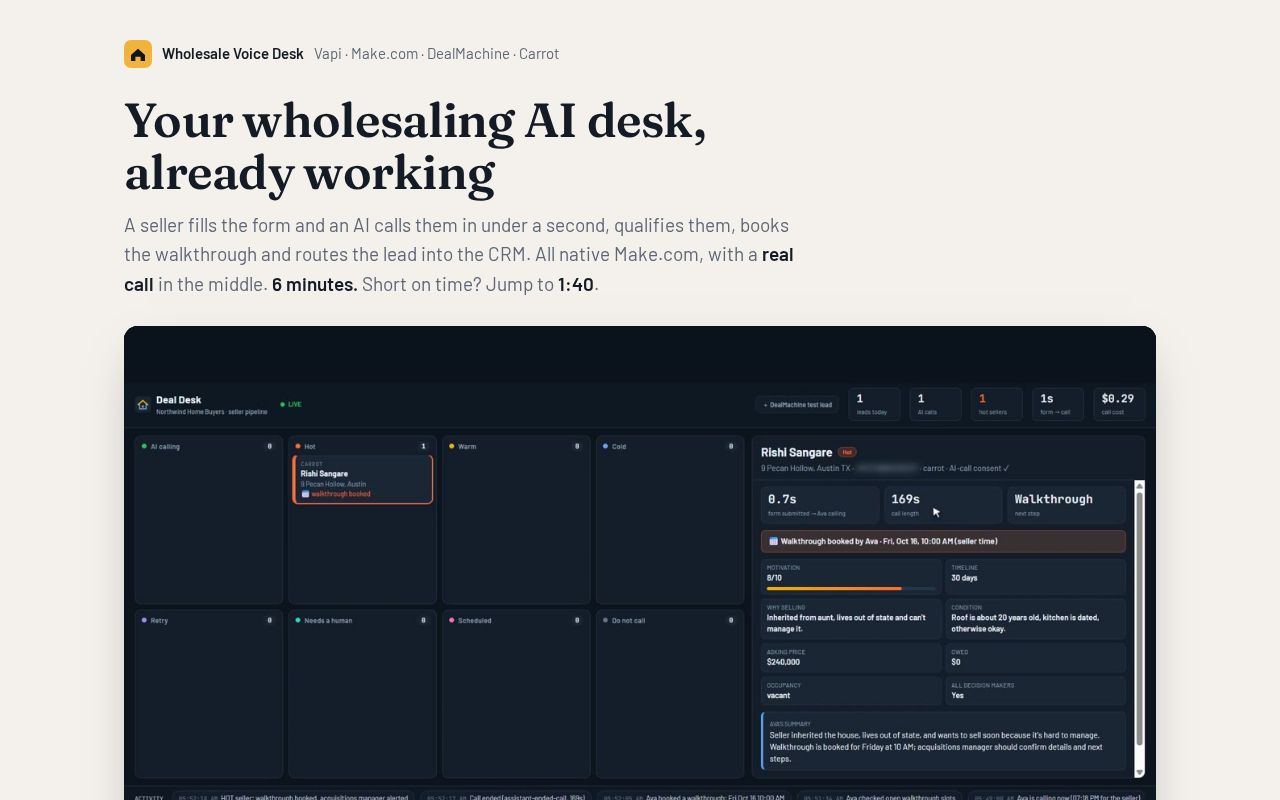Select the AI calling column header
1280x800 pixels.
pos(209,446)
